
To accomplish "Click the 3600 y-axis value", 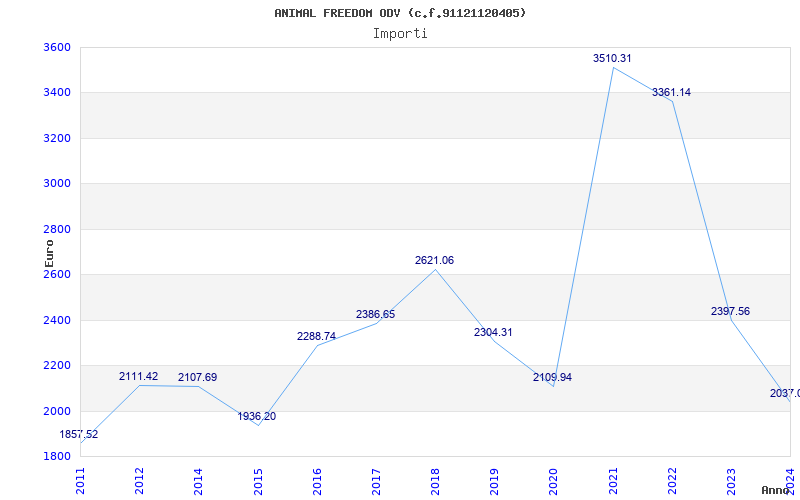I will click(57, 47).
